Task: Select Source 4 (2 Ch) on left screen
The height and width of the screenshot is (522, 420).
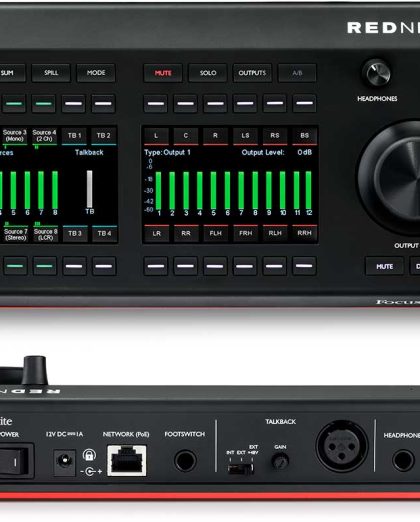Action: 44,136
